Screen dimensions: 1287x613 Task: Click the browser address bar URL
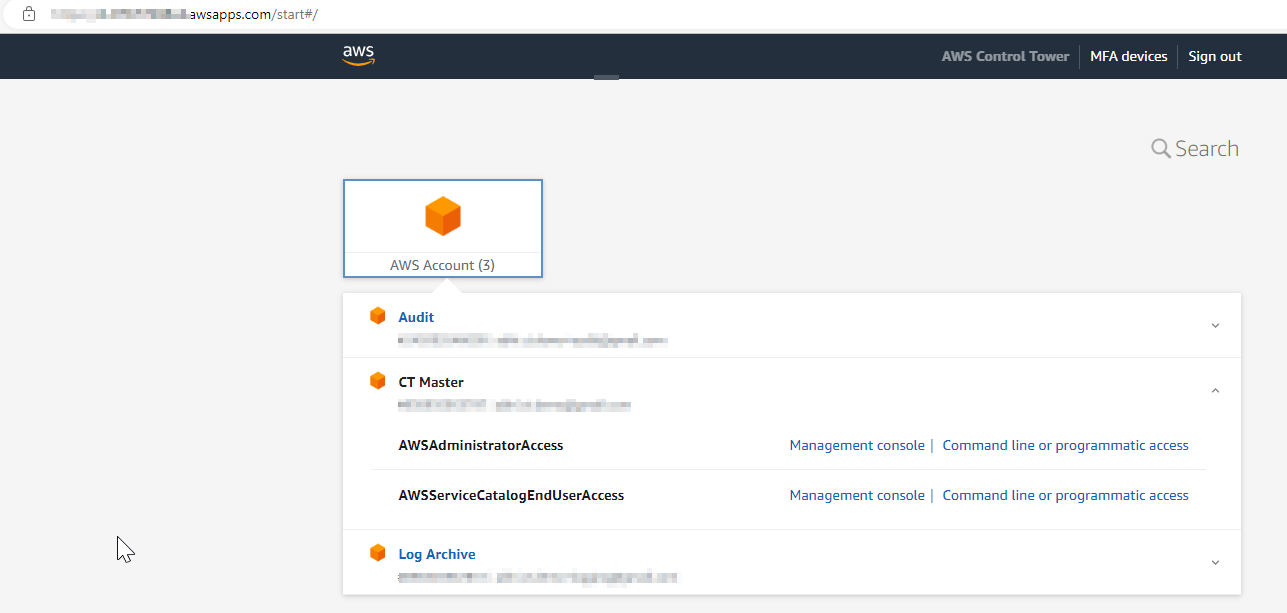click(x=184, y=15)
